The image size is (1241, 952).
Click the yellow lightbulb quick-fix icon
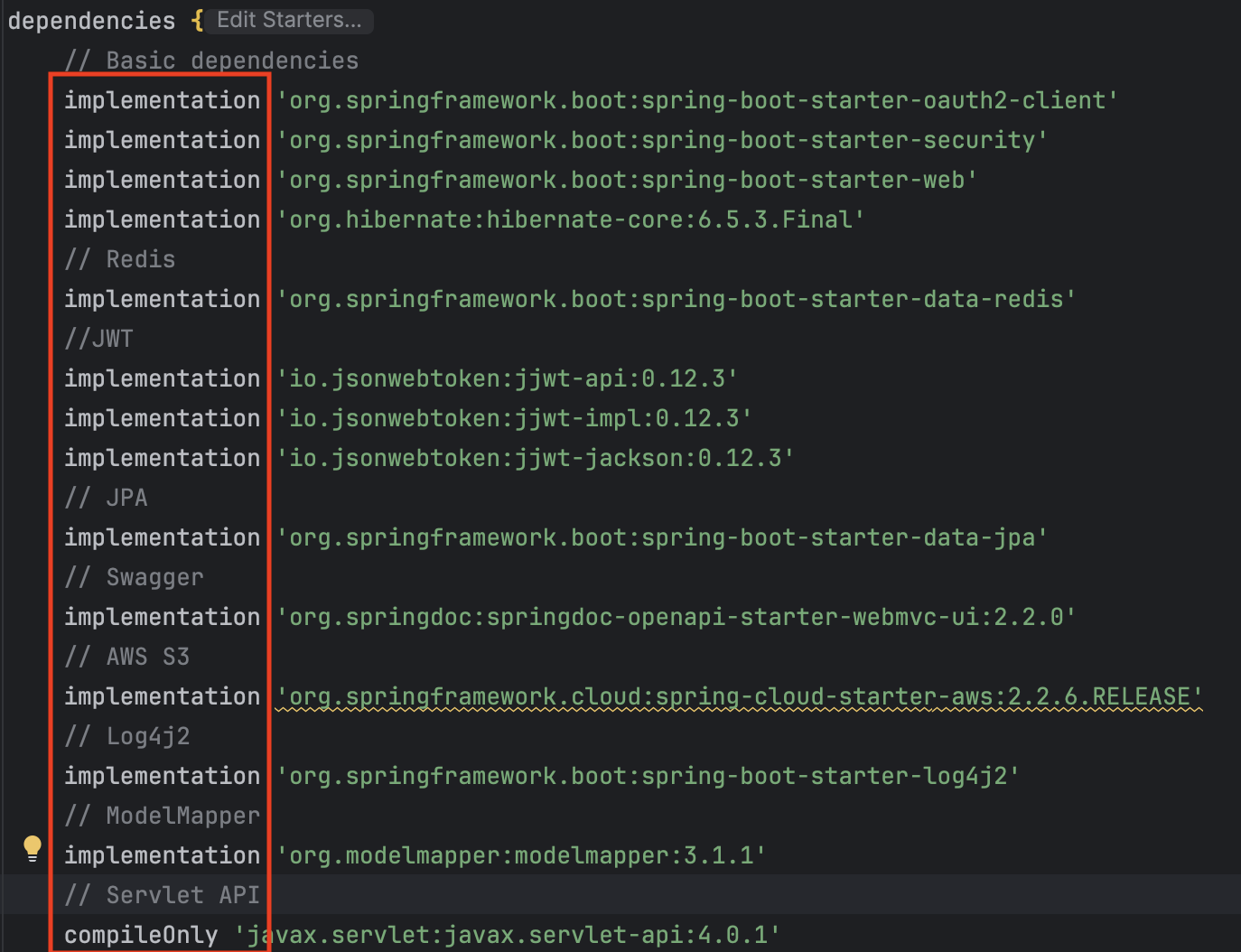33,848
